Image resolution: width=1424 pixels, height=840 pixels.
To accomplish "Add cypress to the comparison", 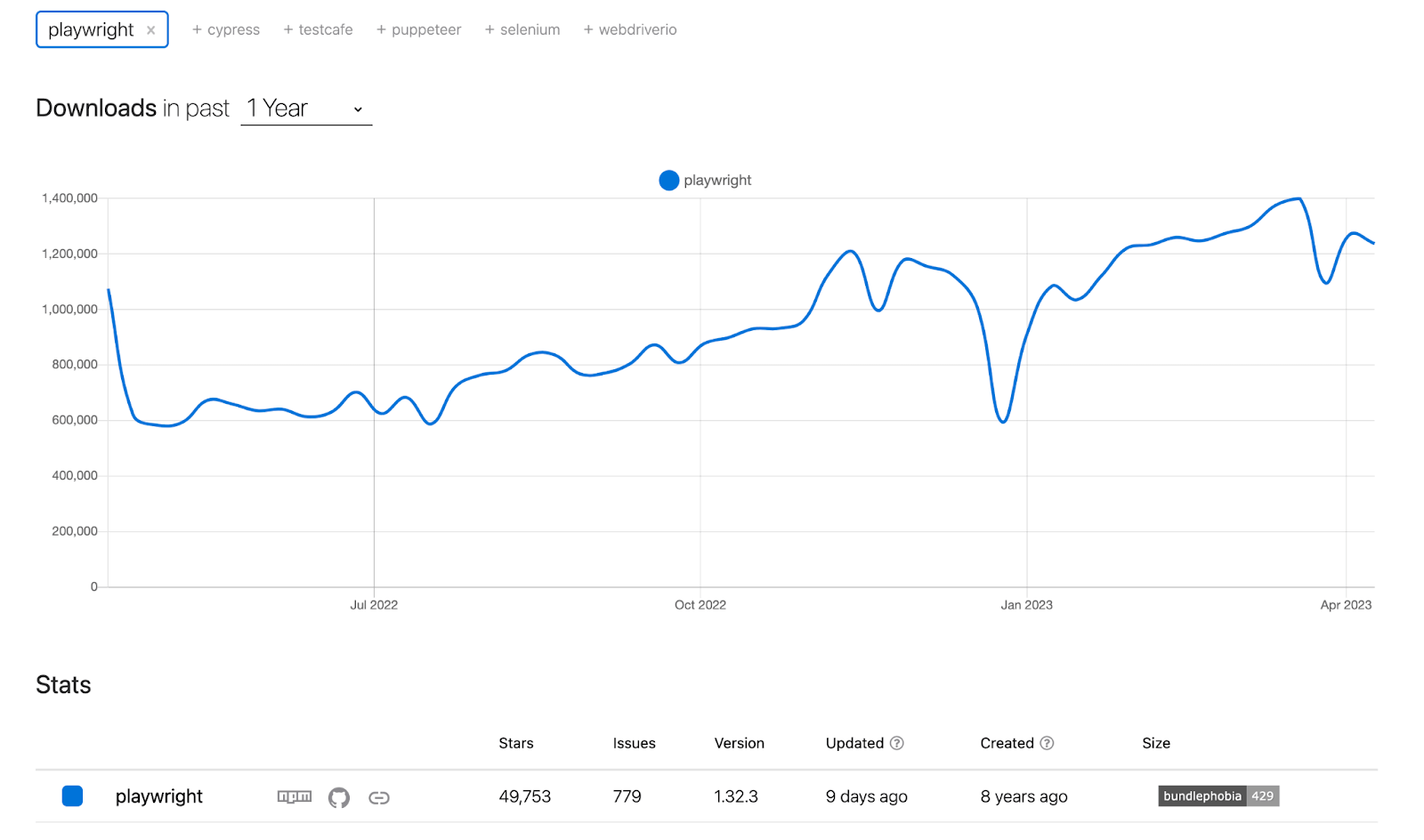I will (x=226, y=29).
